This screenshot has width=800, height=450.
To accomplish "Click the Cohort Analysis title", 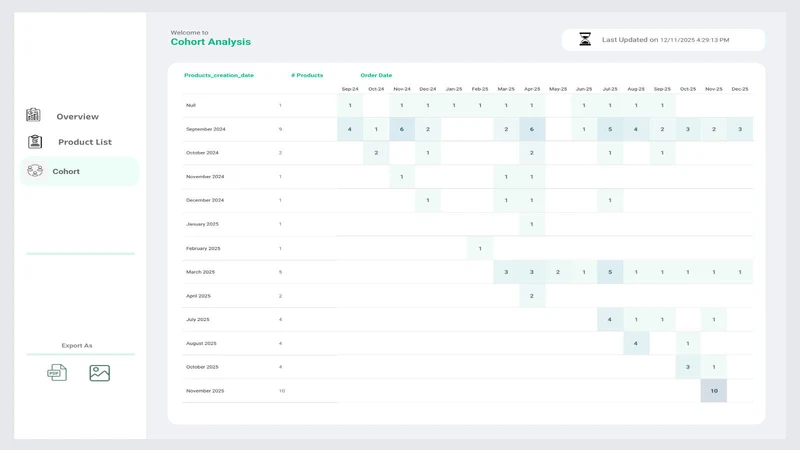I will (x=211, y=42).
